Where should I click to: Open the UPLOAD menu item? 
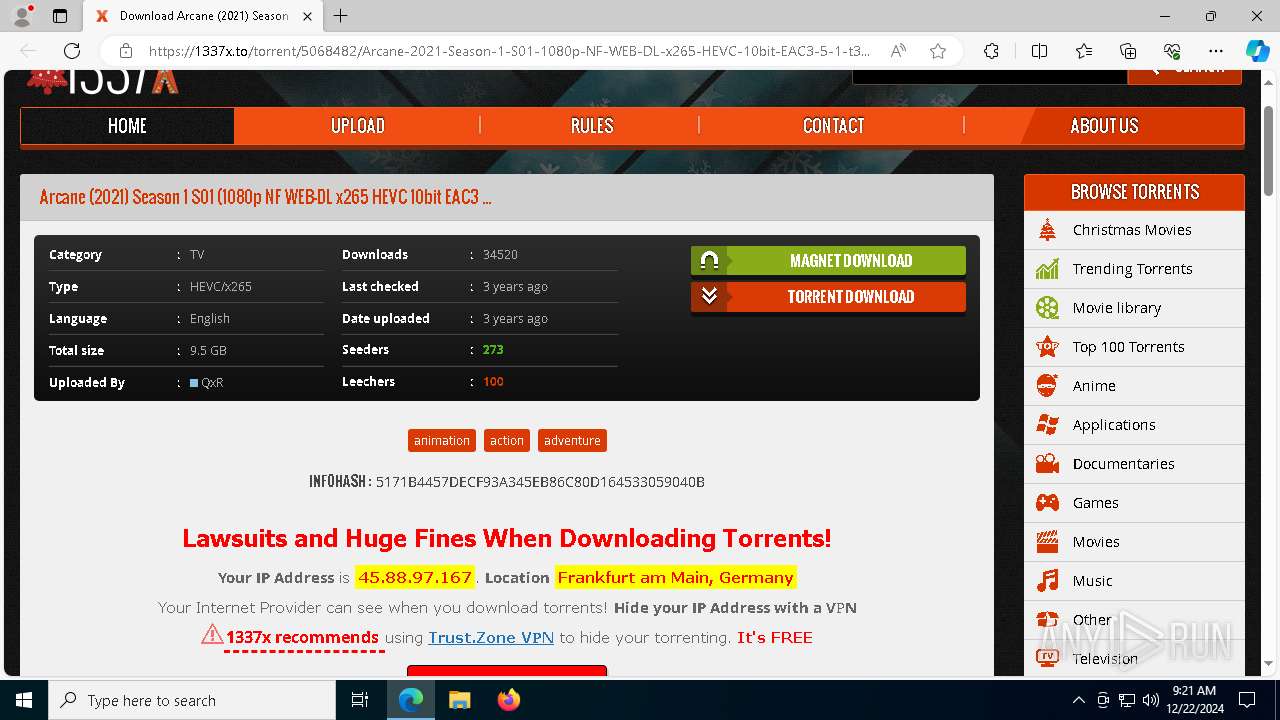(x=358, y=126)
